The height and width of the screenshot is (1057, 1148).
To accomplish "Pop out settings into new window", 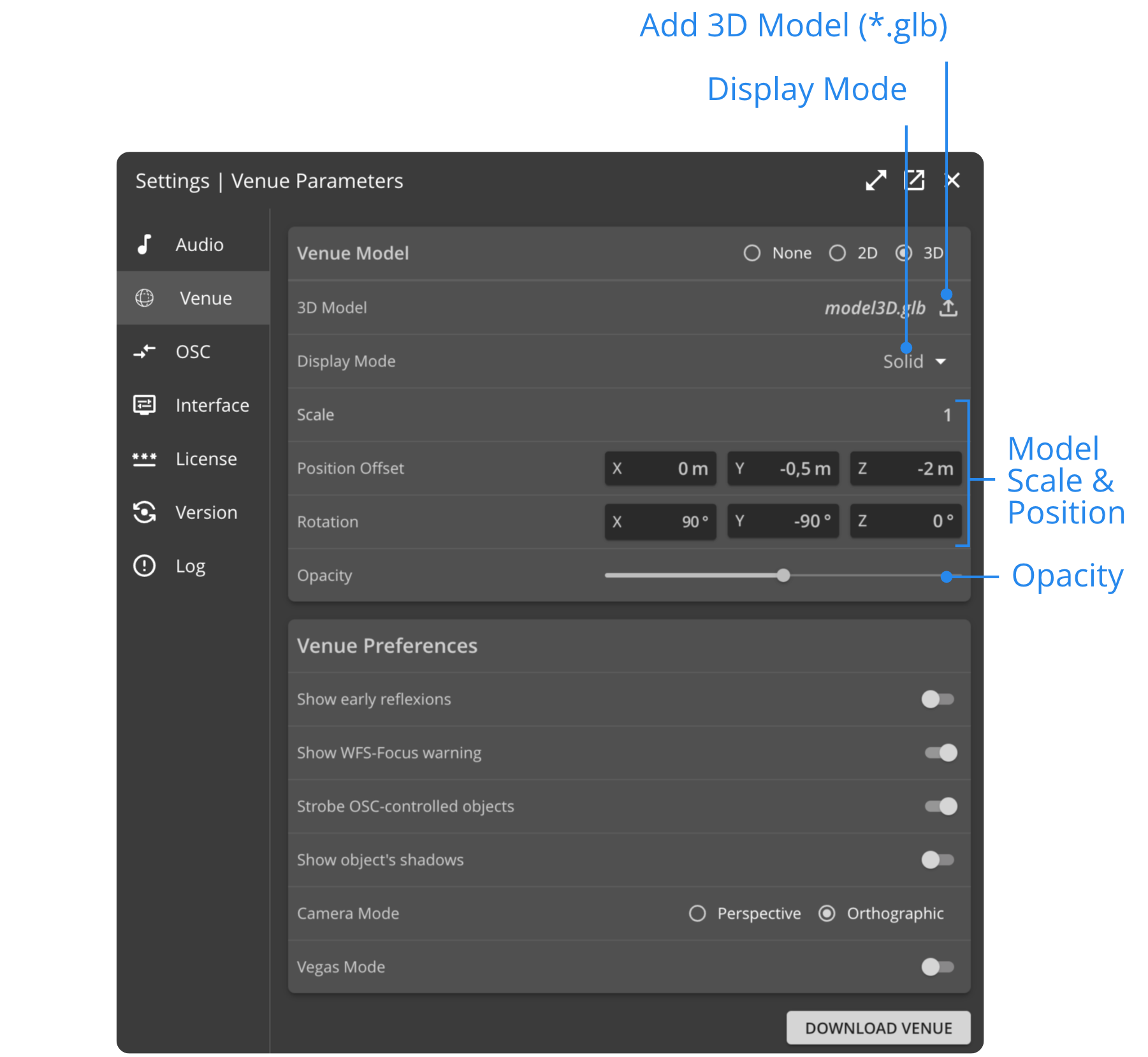I will pyautogui.click(x=914, y=180).
